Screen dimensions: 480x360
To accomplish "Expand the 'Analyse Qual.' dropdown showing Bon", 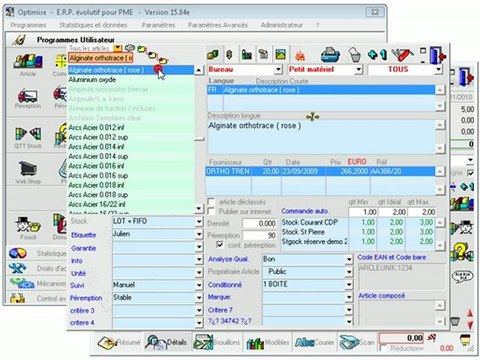I will click(349, 259).
